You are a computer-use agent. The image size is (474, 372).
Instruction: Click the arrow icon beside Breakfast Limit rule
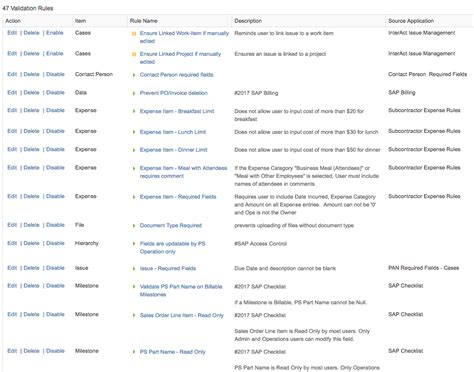[134, 111]
